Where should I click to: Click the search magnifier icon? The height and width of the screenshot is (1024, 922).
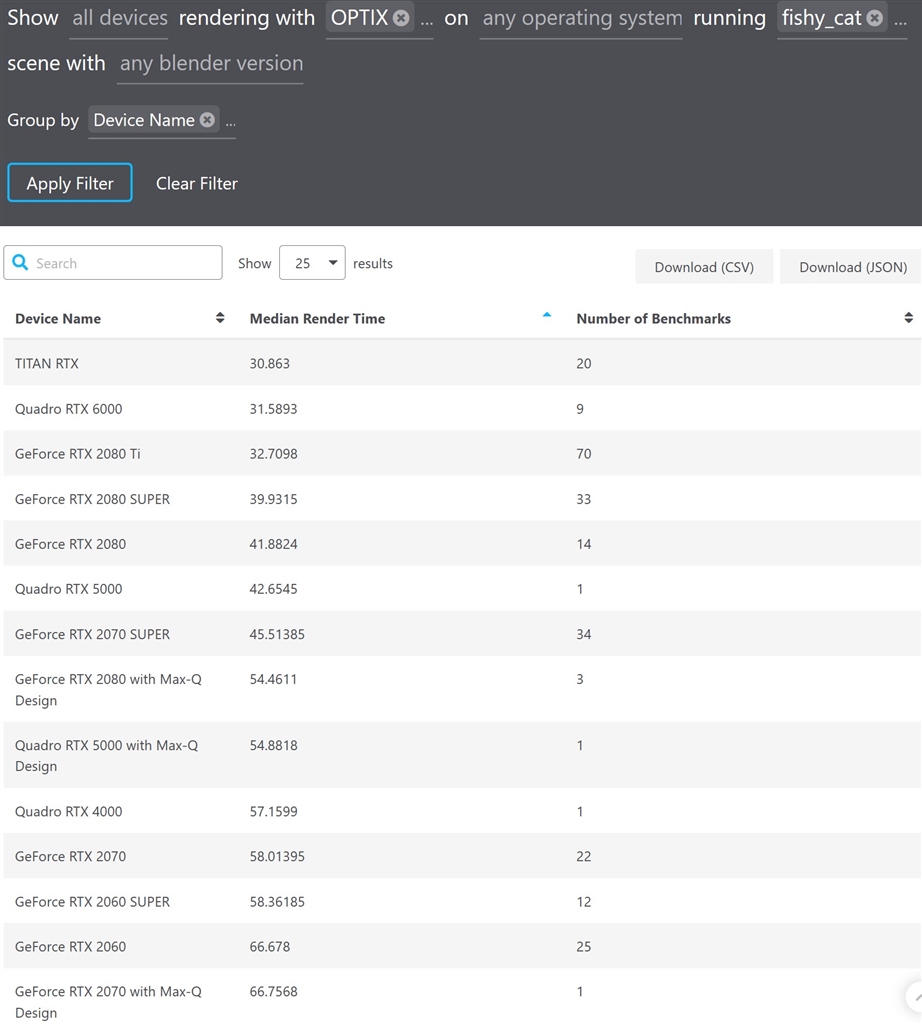click(x=20, y=263)
